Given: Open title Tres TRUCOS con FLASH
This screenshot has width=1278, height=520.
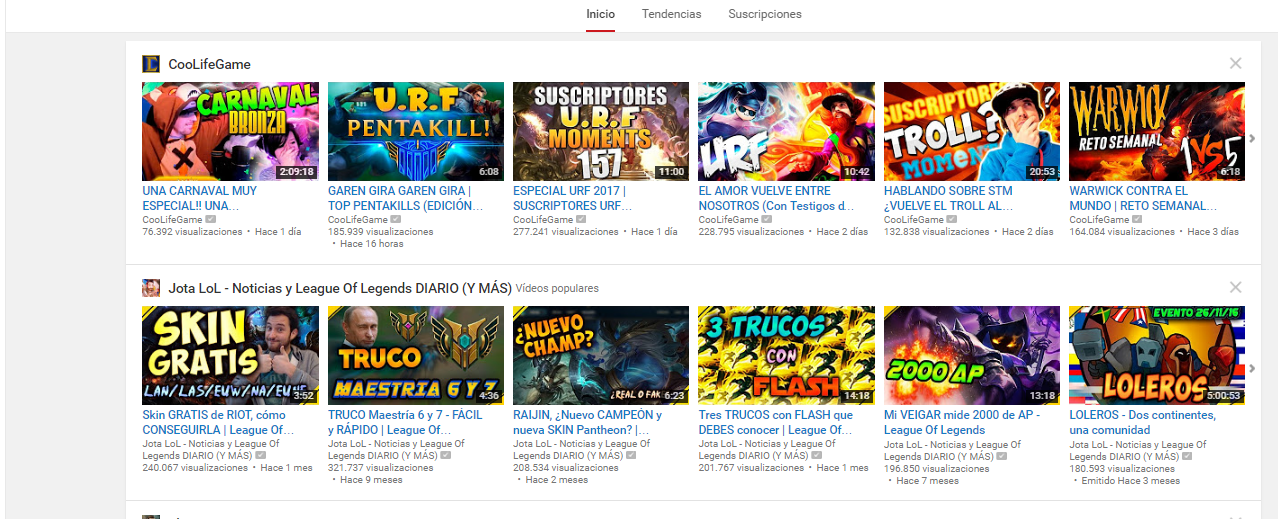Looking at the screenshot, I should click(x=776, y=422).
